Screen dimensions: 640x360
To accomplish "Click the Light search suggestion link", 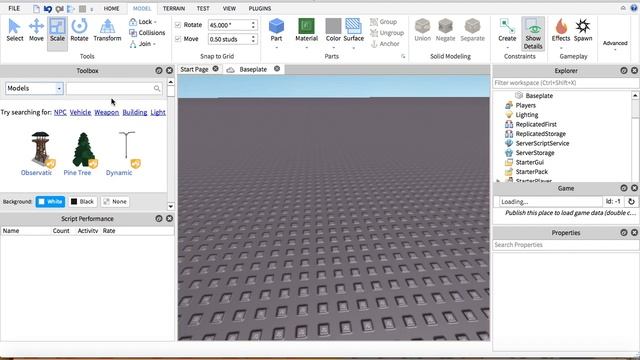I will (158, 112).
